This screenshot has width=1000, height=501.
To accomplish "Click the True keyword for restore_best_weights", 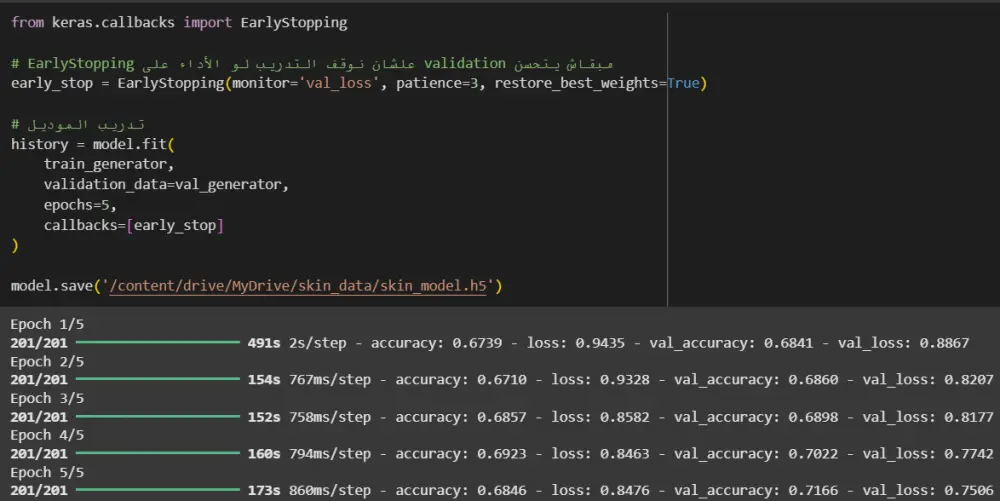I will click(683, 83).
